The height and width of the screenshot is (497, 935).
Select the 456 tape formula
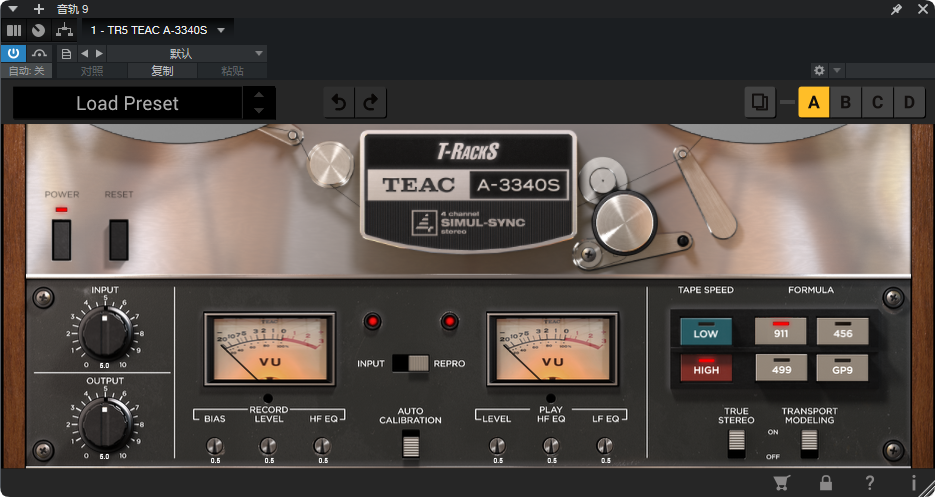tap(843, 331)
